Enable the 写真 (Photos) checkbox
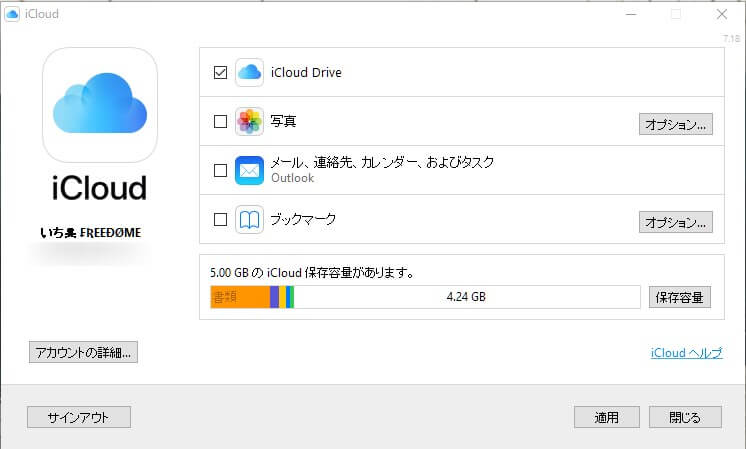The image size is (746, 449). point(220,122)
